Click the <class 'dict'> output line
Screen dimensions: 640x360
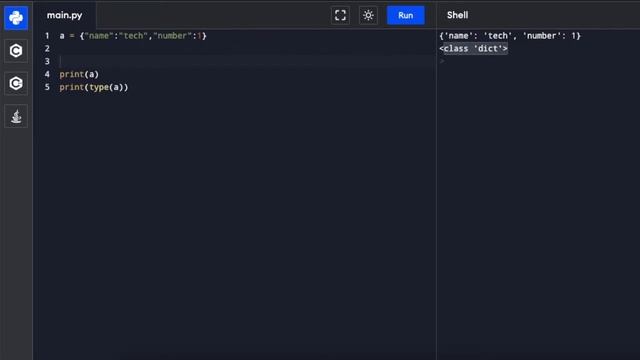[x=473, y=49]
